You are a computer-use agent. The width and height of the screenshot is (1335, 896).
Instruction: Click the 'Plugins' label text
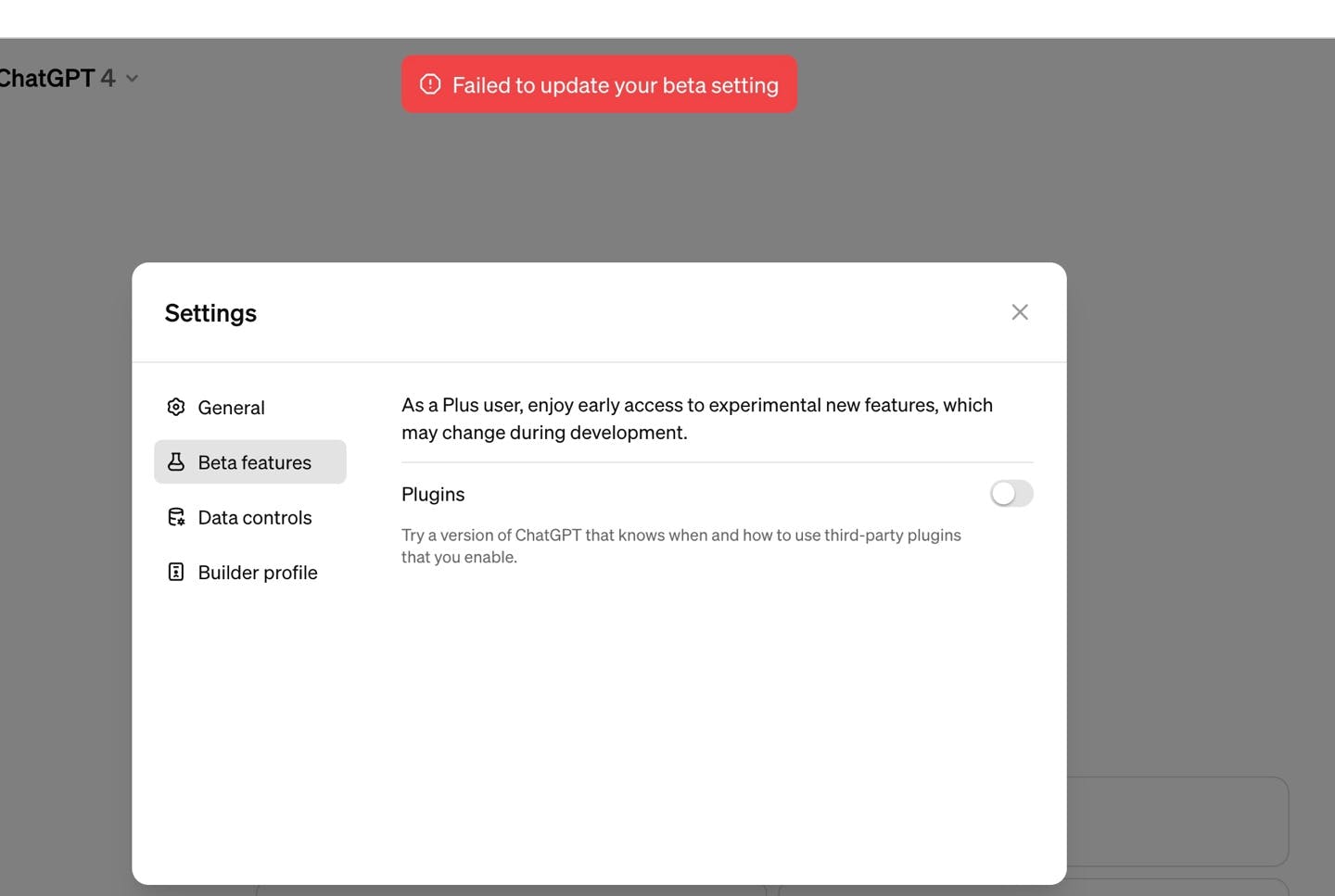(x=433, y=494)
